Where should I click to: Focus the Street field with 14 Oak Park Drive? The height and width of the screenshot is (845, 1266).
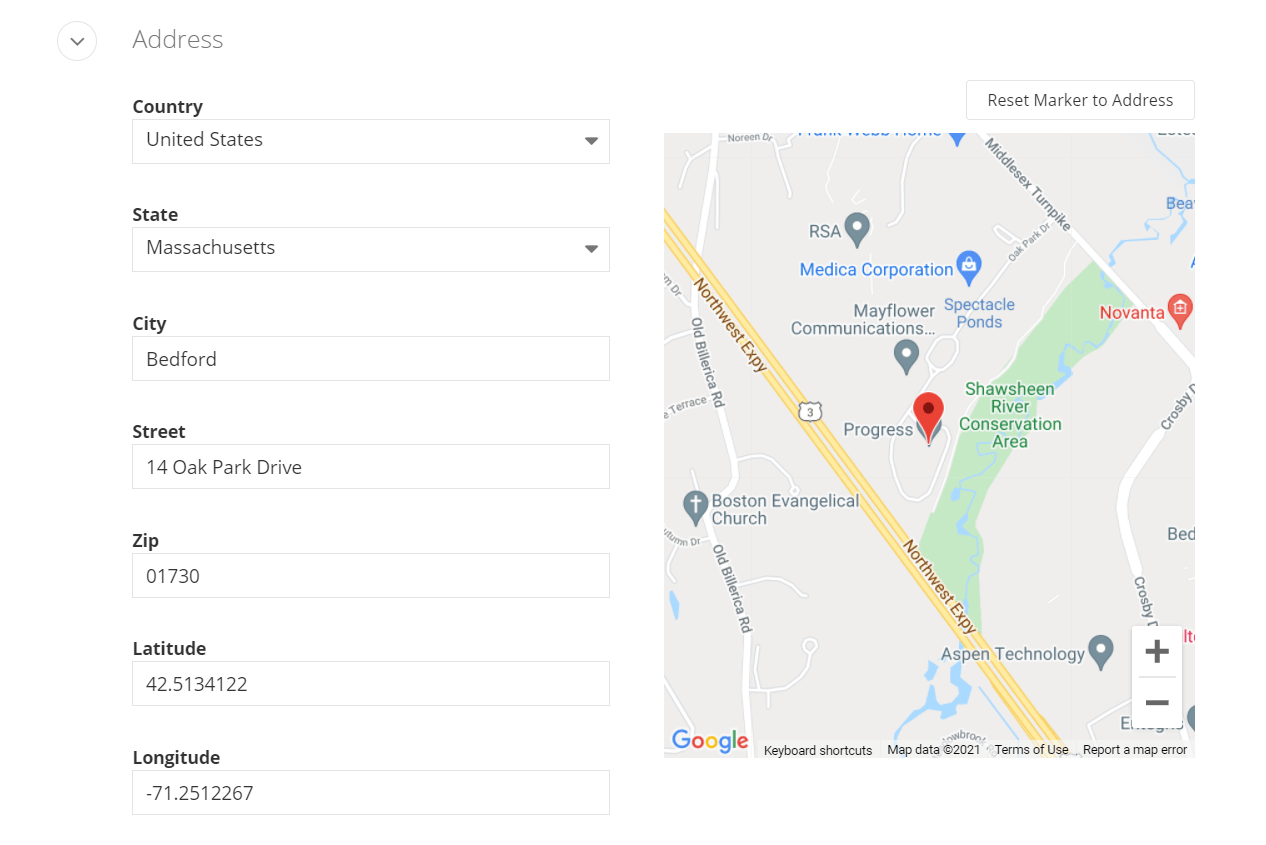[x=371, y=466]
